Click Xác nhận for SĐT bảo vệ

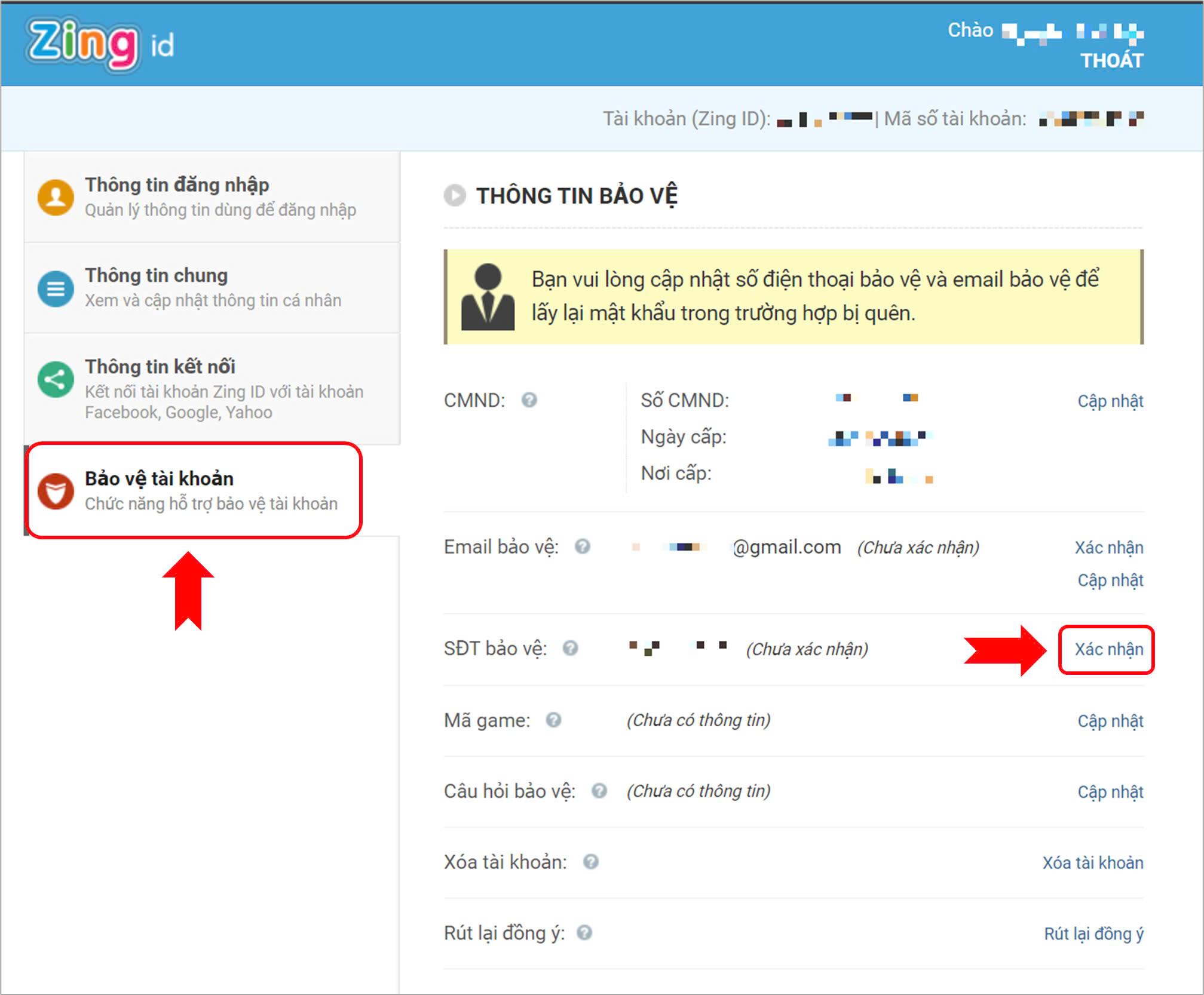click(1108, 649)
